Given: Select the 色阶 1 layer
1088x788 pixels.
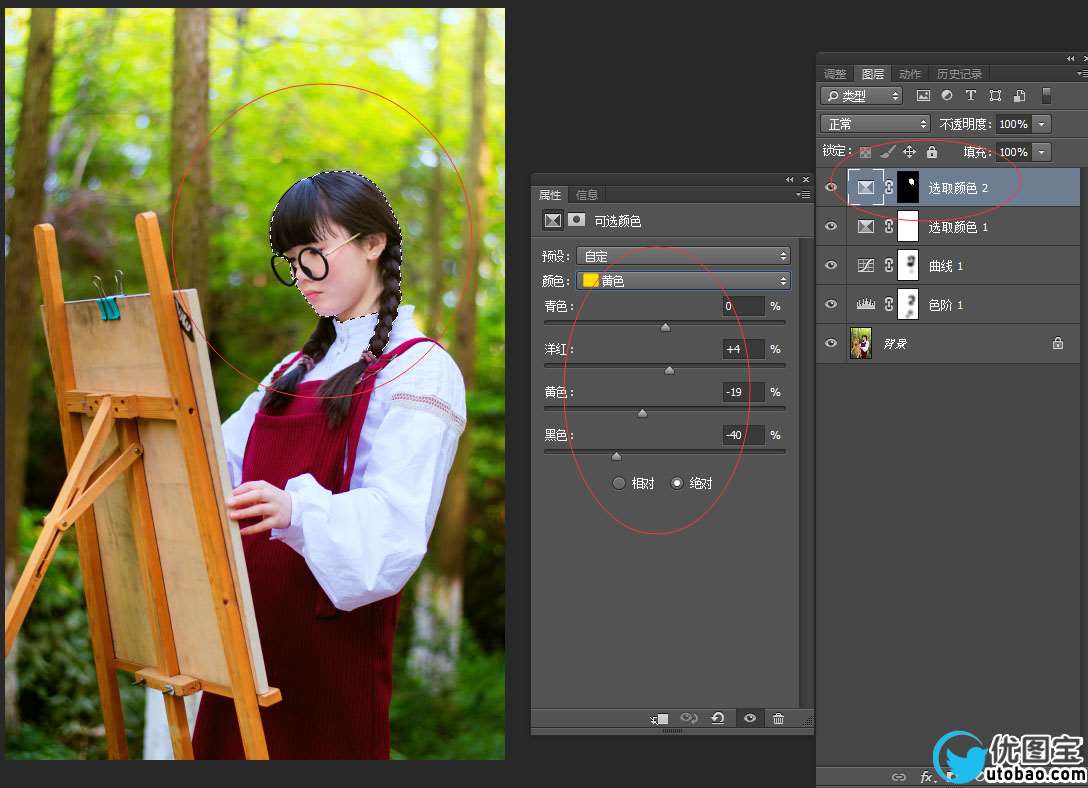Looking at the screenshot, I should (946, 305).
